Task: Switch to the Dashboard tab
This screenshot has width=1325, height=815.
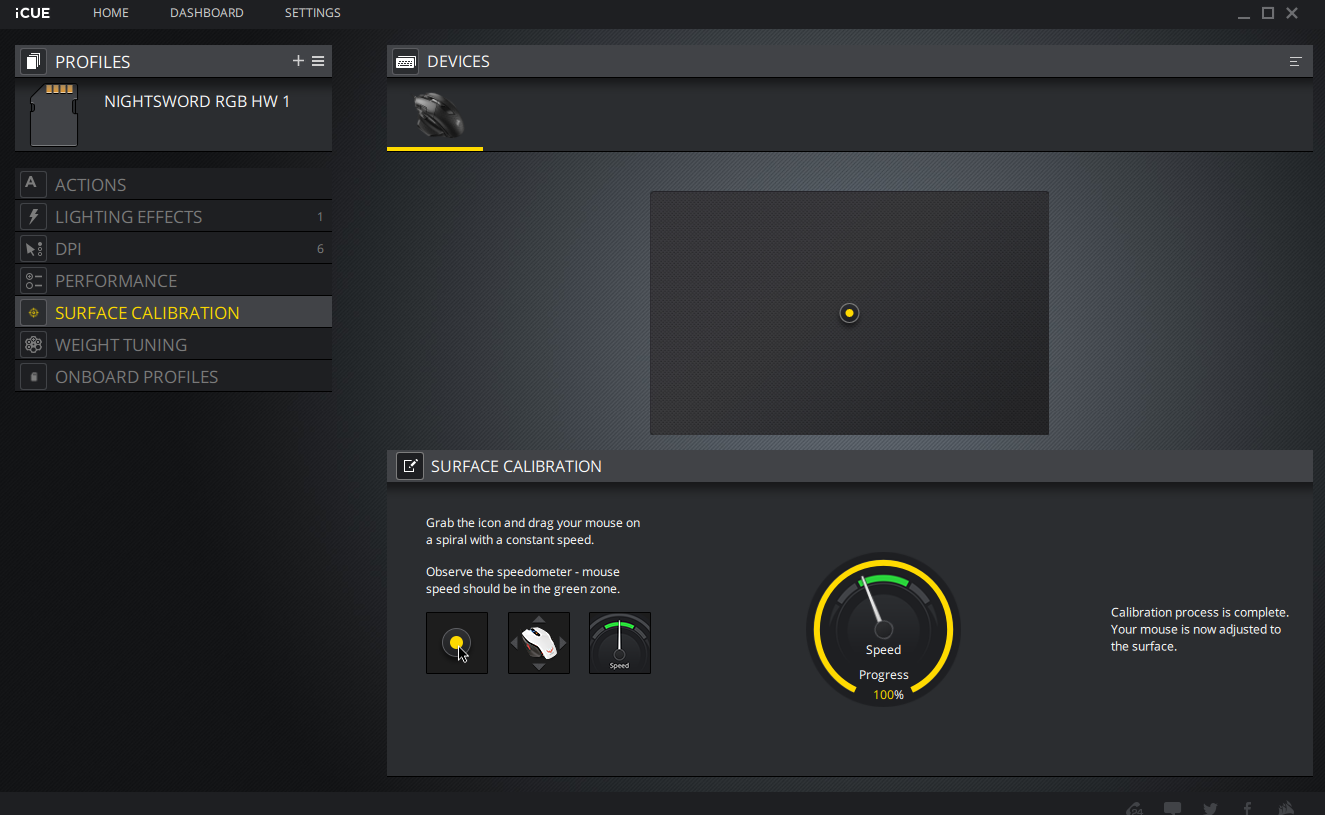Action: point(206,13)
